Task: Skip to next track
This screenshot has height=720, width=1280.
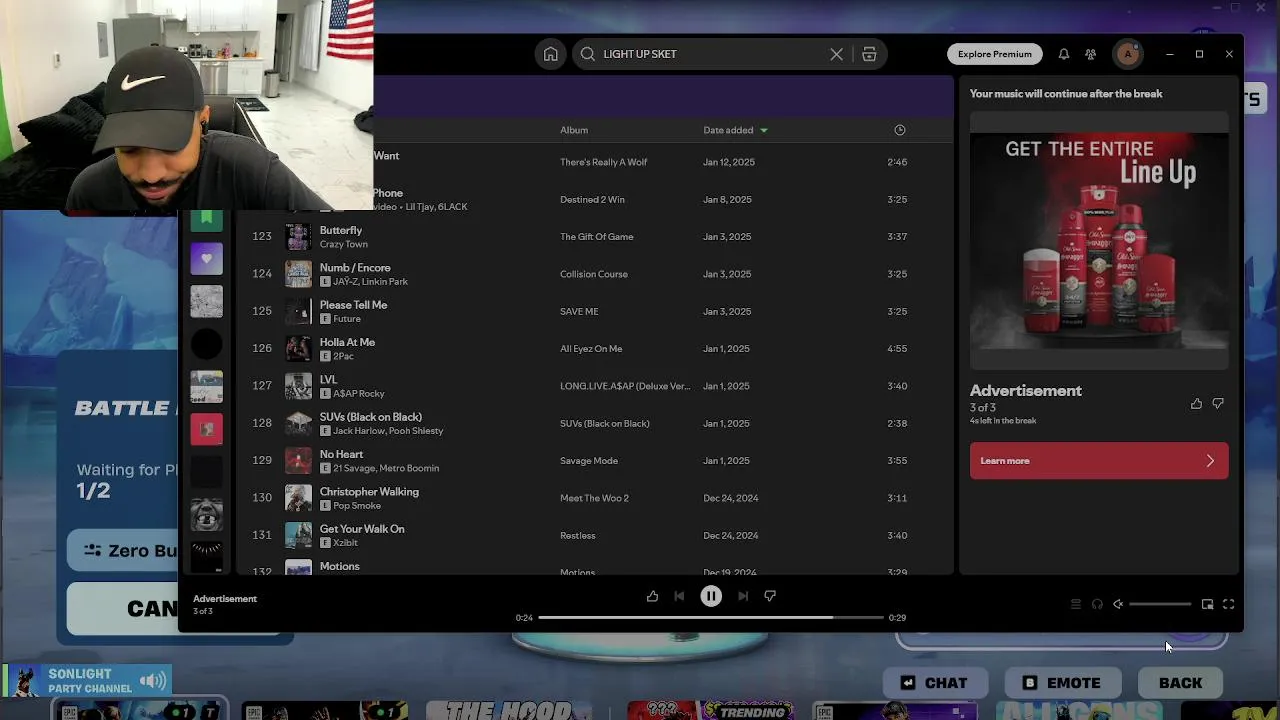Action: point(743,596)
